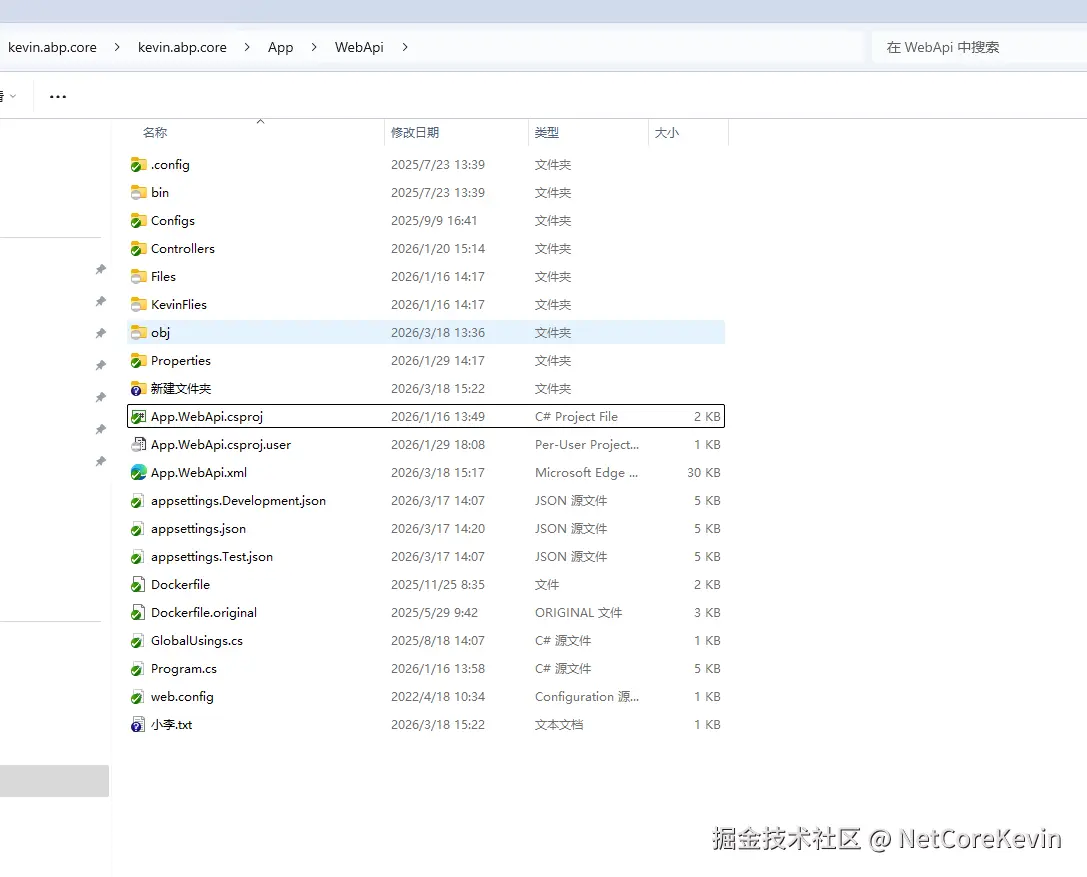Click ORIGINAL 文件 type cell
1087x877 pixels.
(578, 613)
